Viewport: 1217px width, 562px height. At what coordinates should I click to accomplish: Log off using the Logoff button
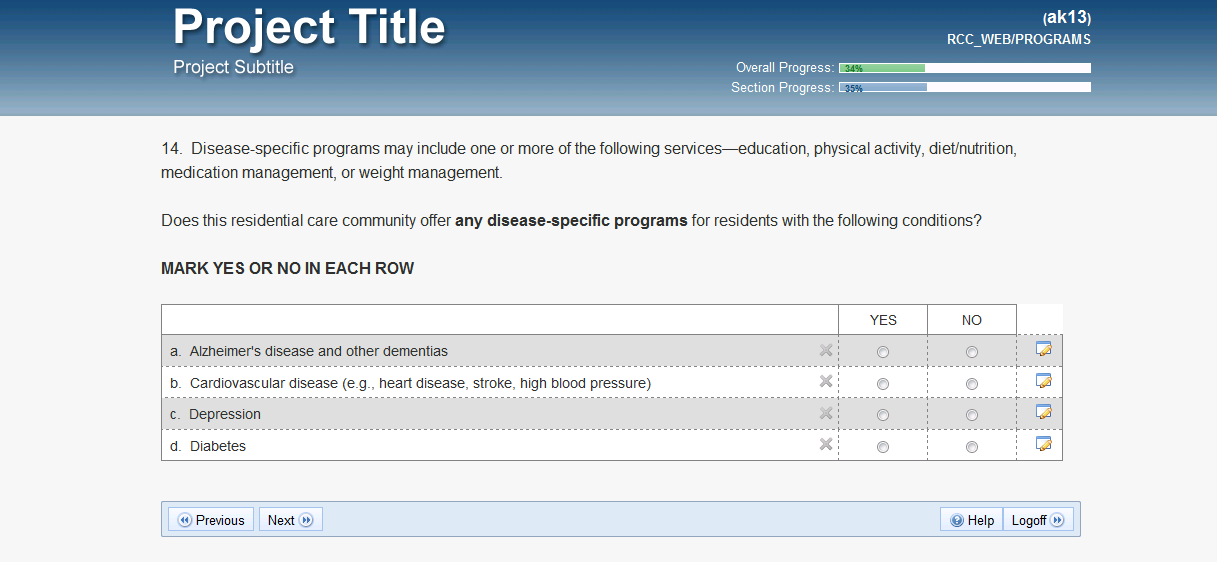click(1036, 520)
